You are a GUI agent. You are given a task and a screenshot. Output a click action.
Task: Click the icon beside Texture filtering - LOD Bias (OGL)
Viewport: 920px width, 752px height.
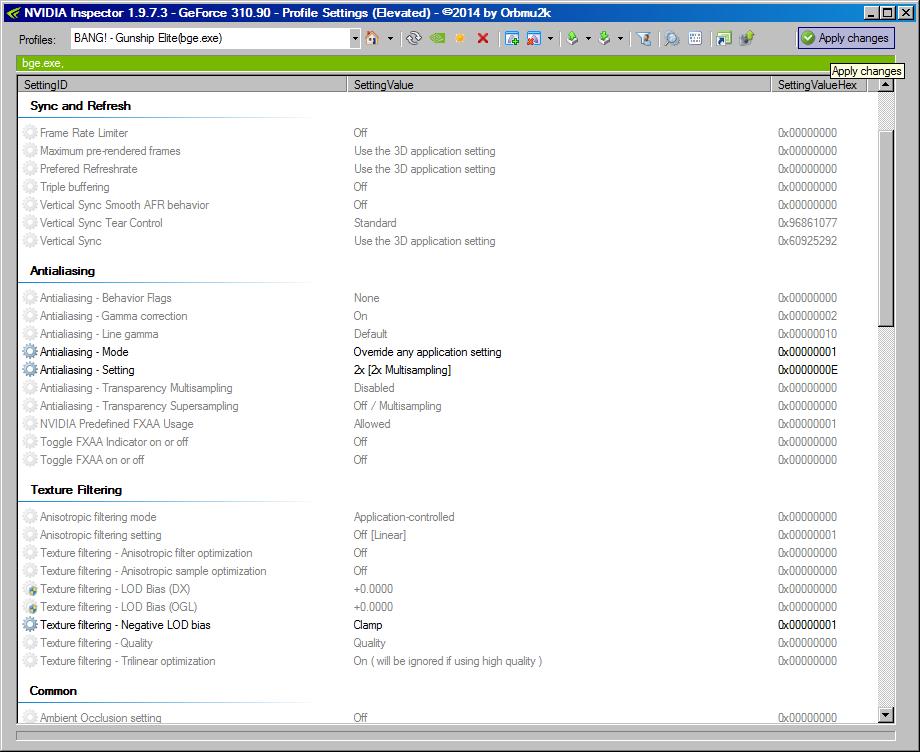pyautogui.click(x=31, y=607)
